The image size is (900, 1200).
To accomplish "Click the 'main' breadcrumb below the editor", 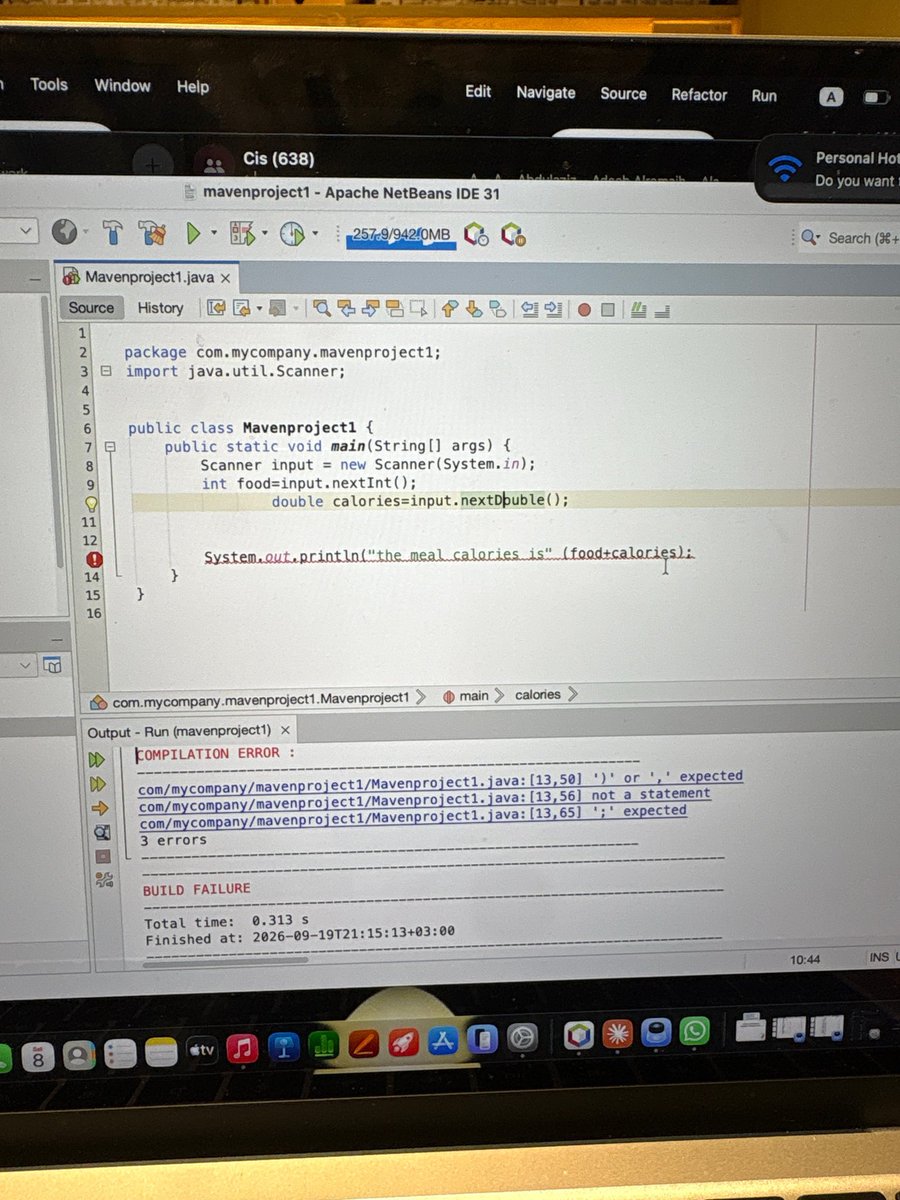I will pos(467,696).
